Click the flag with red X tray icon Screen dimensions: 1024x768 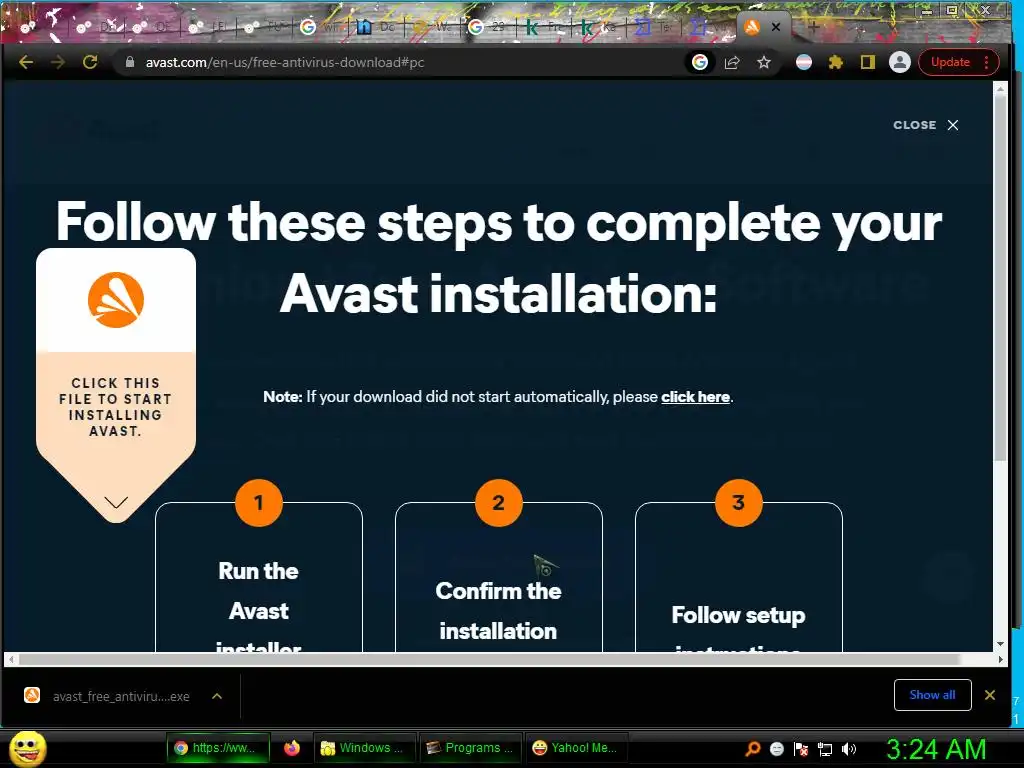[801, 749]
